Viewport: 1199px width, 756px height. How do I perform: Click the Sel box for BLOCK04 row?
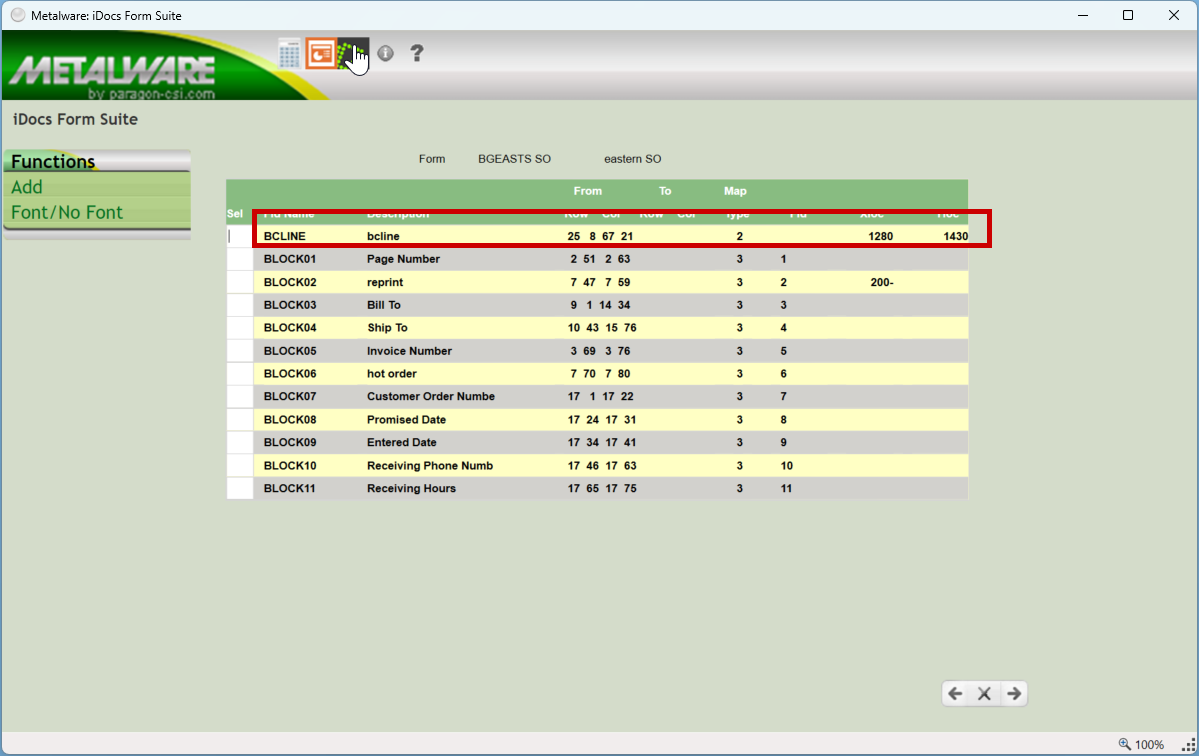(x=239, y=328)
